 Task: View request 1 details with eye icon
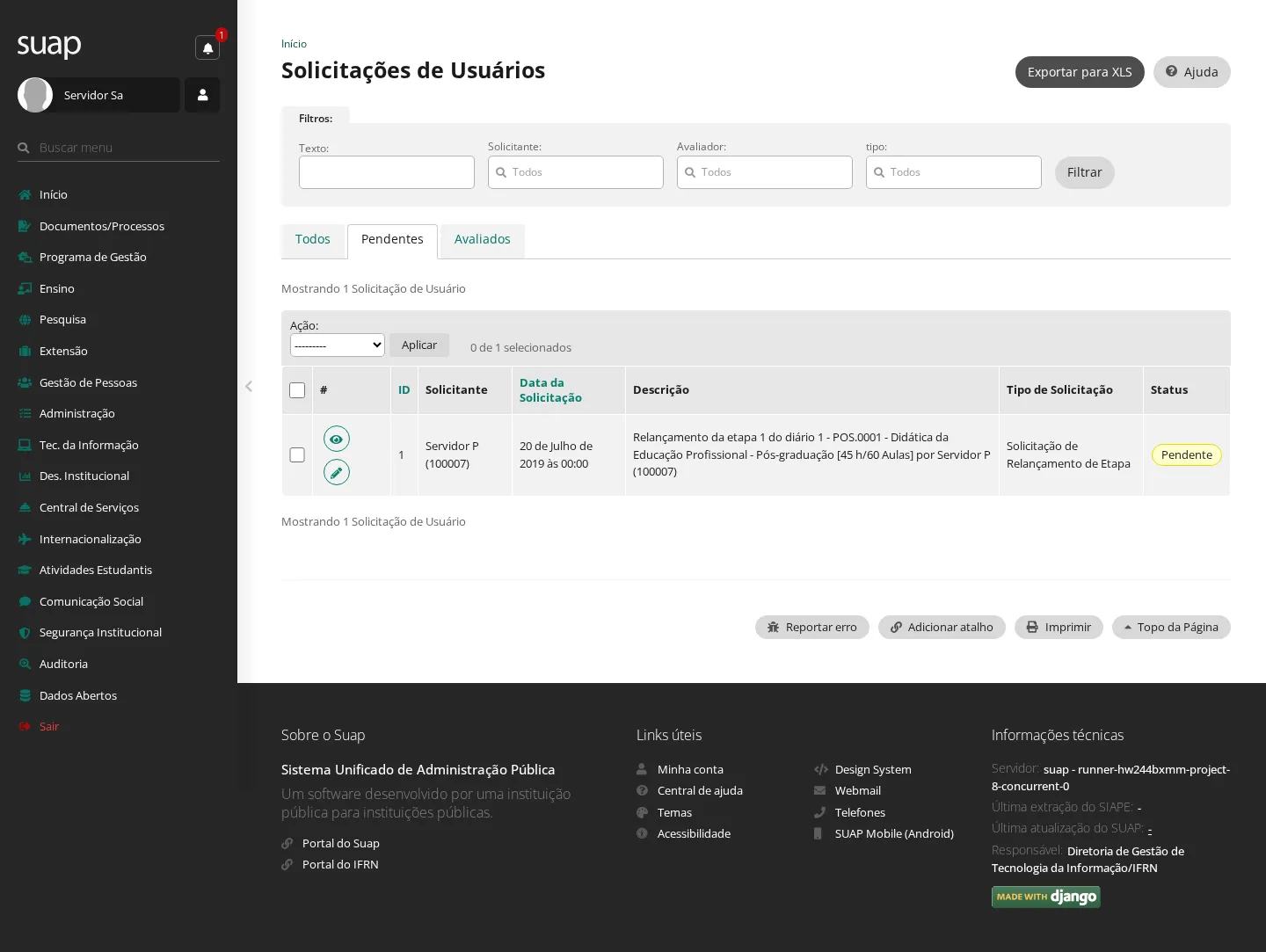point(337,439)
